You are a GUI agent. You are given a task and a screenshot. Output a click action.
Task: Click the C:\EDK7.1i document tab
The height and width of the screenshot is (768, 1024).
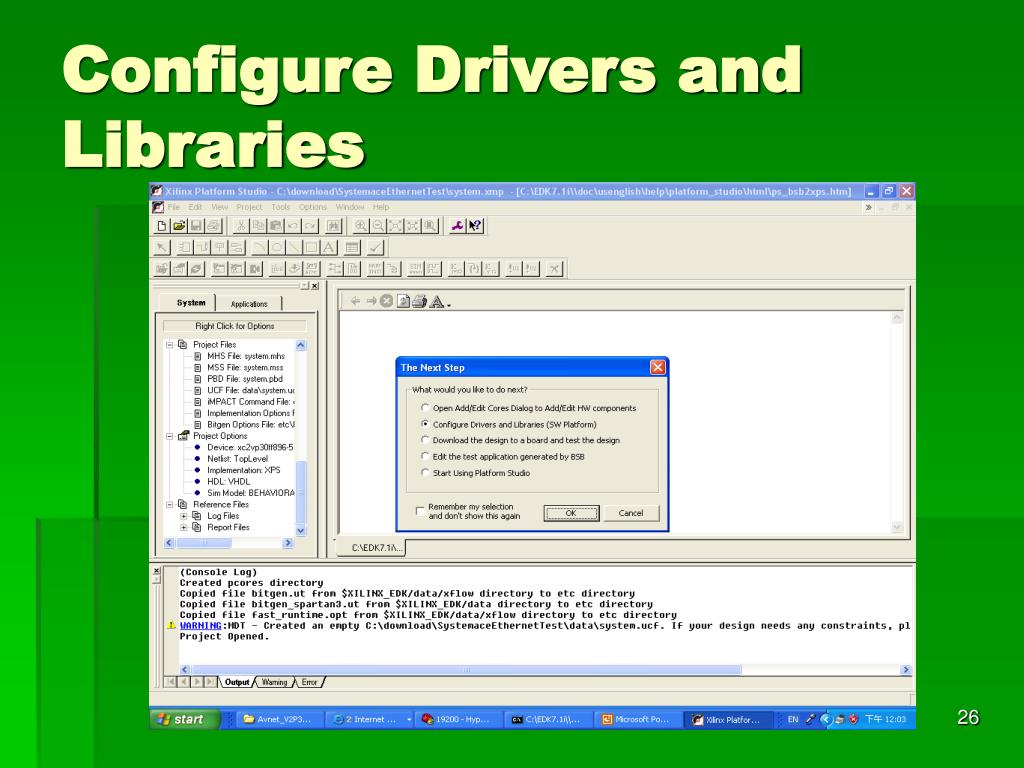[x=373, y=547]
